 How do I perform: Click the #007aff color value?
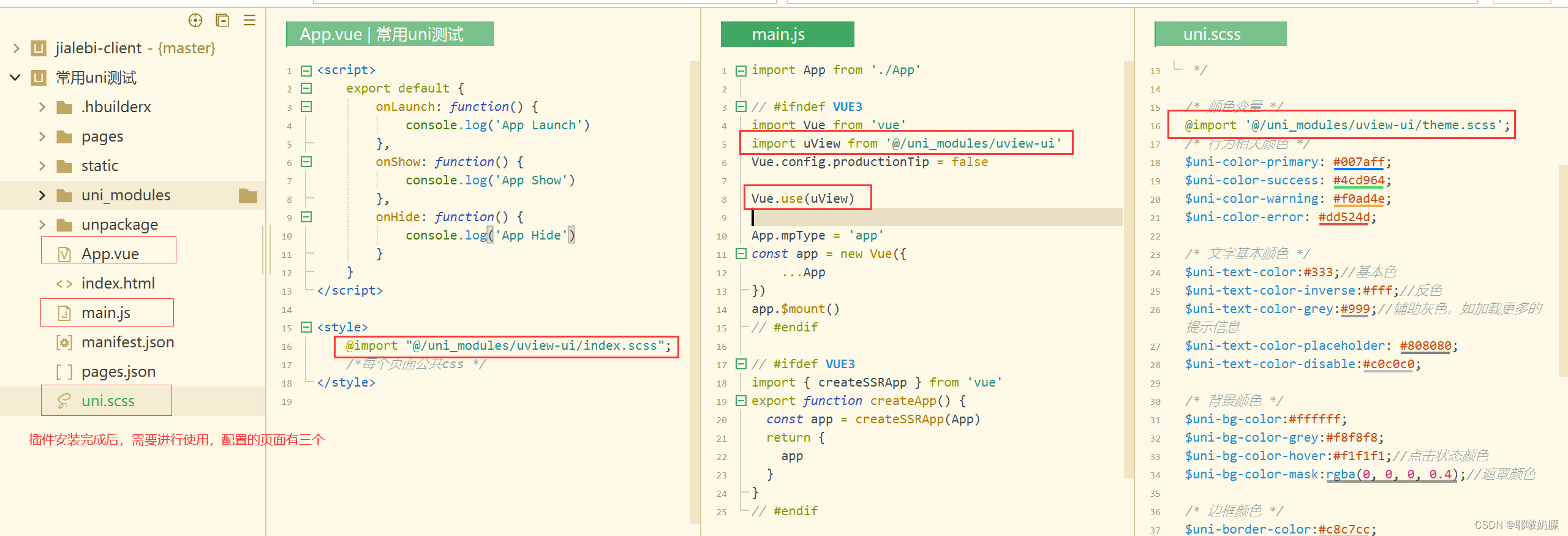pos(1359,162)
